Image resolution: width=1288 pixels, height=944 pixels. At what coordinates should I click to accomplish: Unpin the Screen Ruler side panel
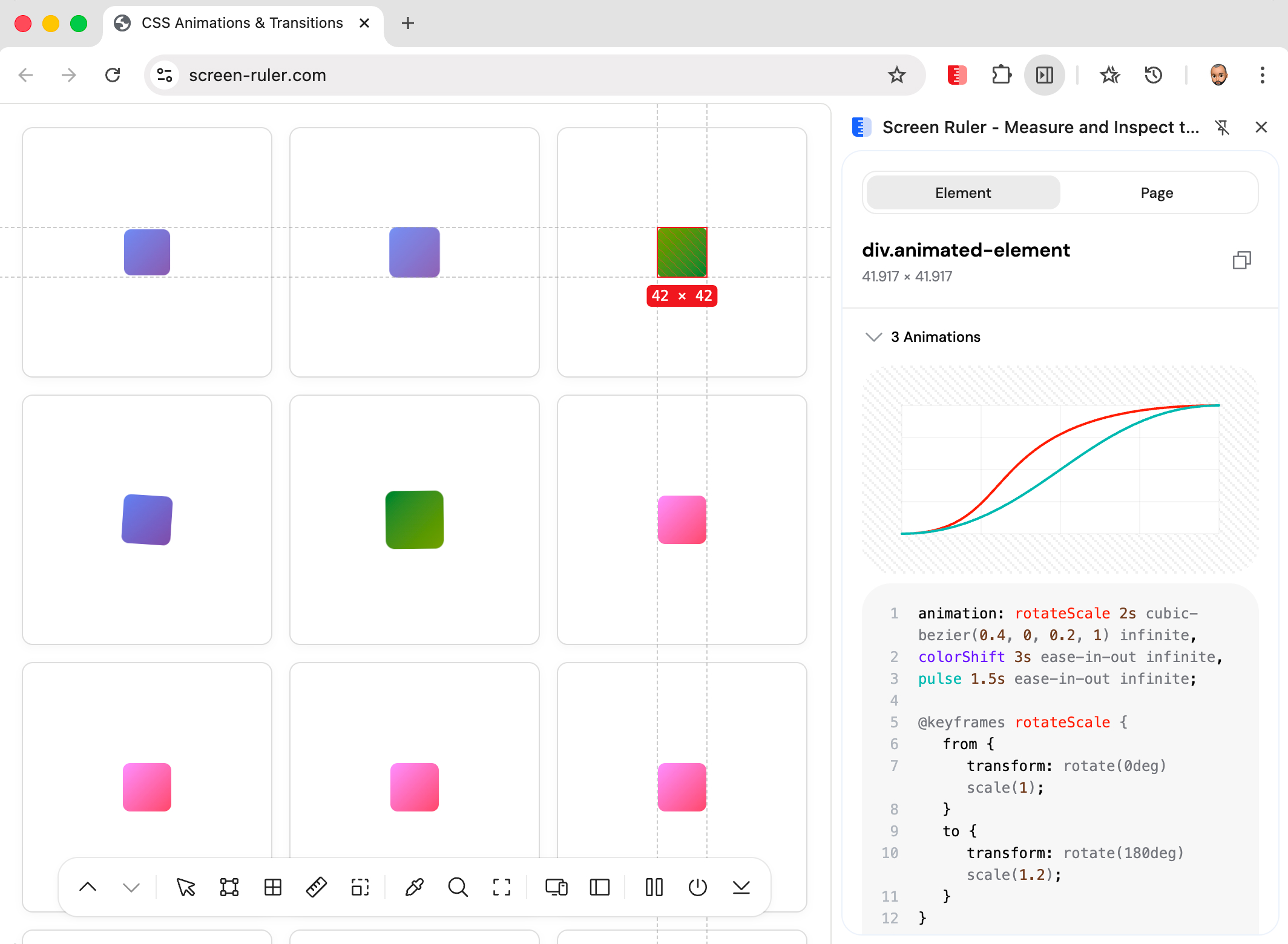pos(1222,127)
